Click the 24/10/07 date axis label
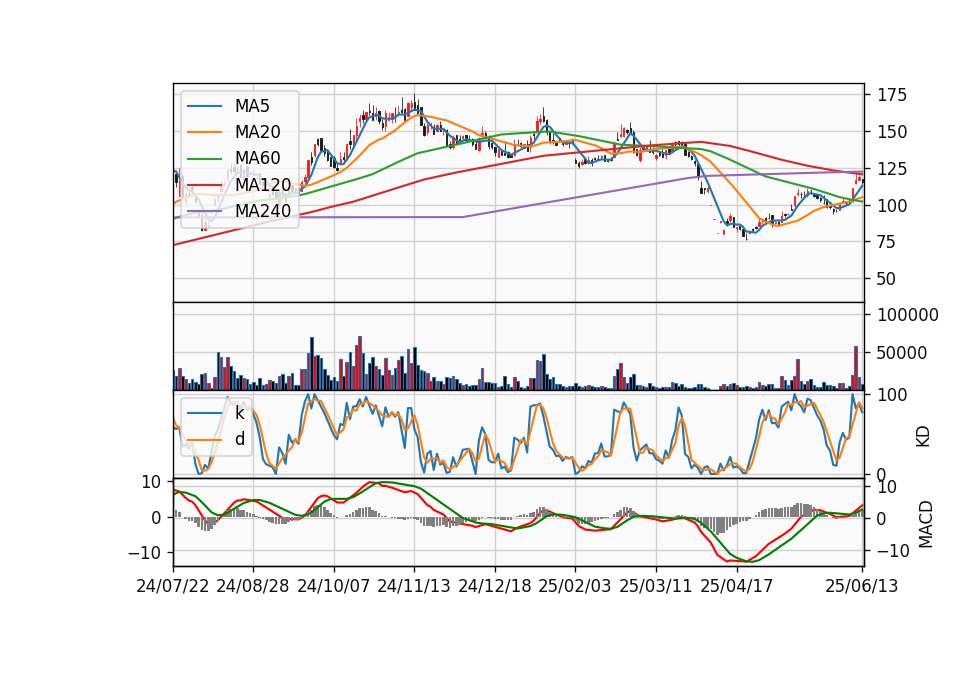 (334, 586)
